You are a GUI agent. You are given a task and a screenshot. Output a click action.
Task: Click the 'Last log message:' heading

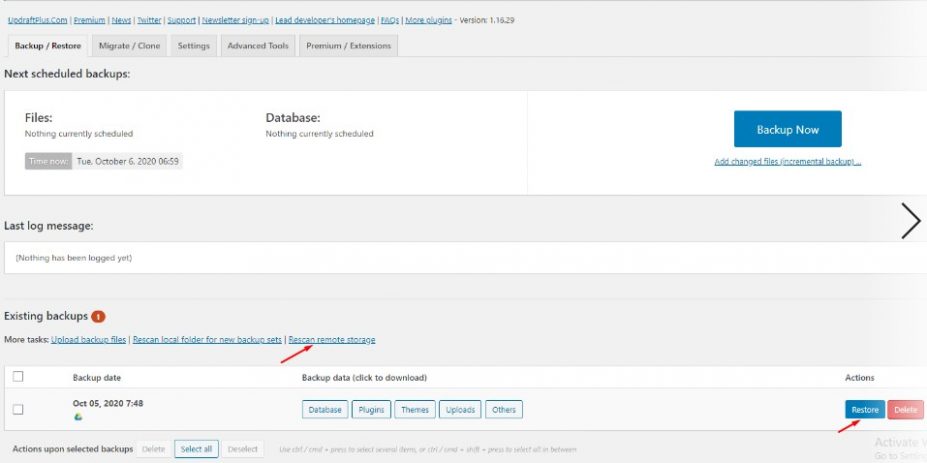pyautogui.click(x=48, y=226)
